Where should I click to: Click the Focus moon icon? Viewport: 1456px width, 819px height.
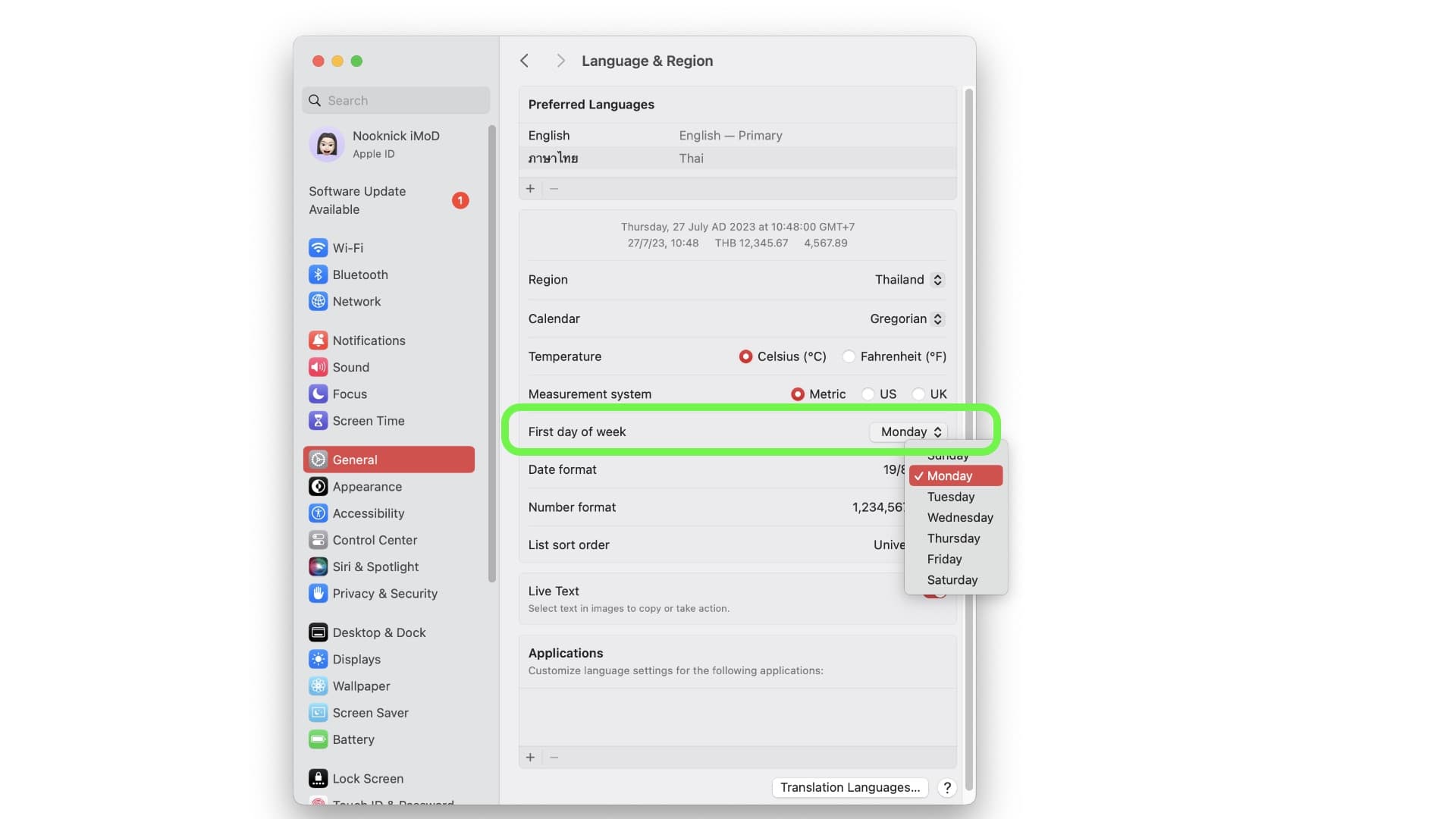point(318,394)
